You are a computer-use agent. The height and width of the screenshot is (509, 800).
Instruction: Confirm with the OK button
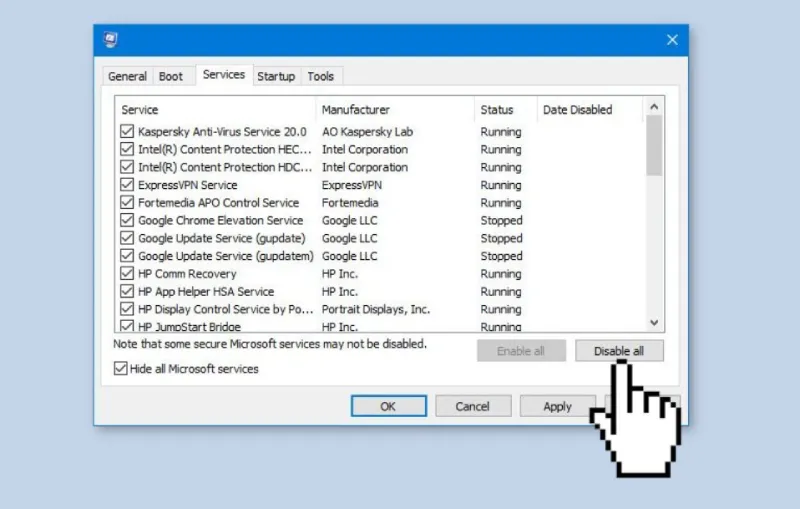388,406
